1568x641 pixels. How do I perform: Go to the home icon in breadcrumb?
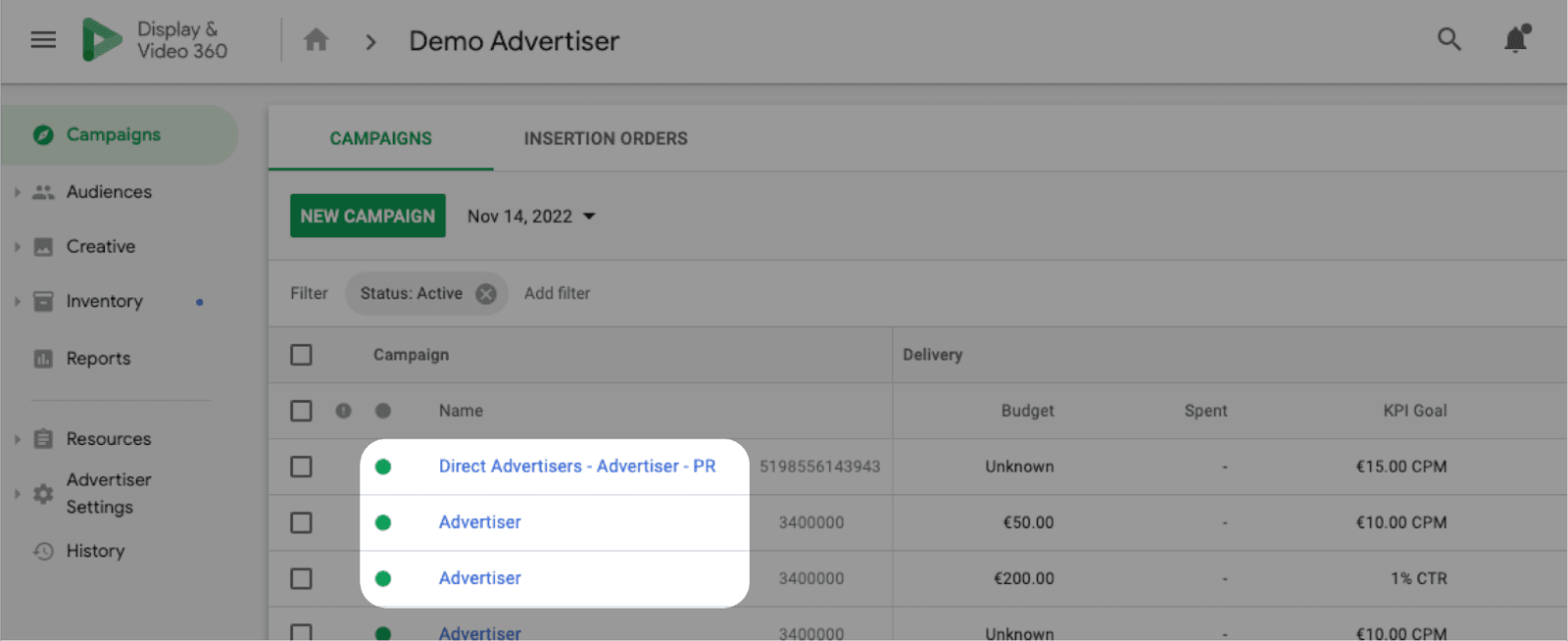(316, 40)
